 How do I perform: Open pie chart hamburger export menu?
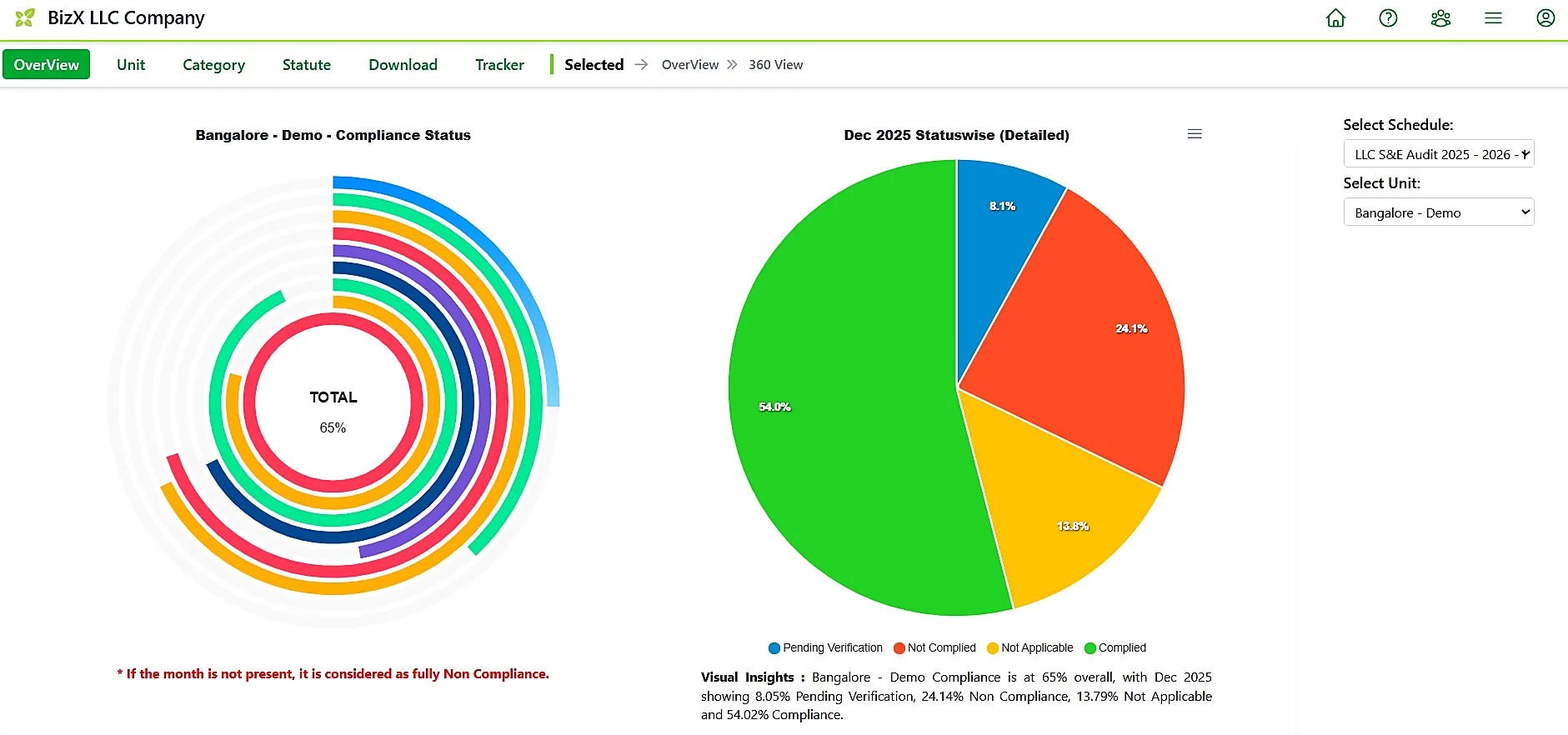[1195, 134]
